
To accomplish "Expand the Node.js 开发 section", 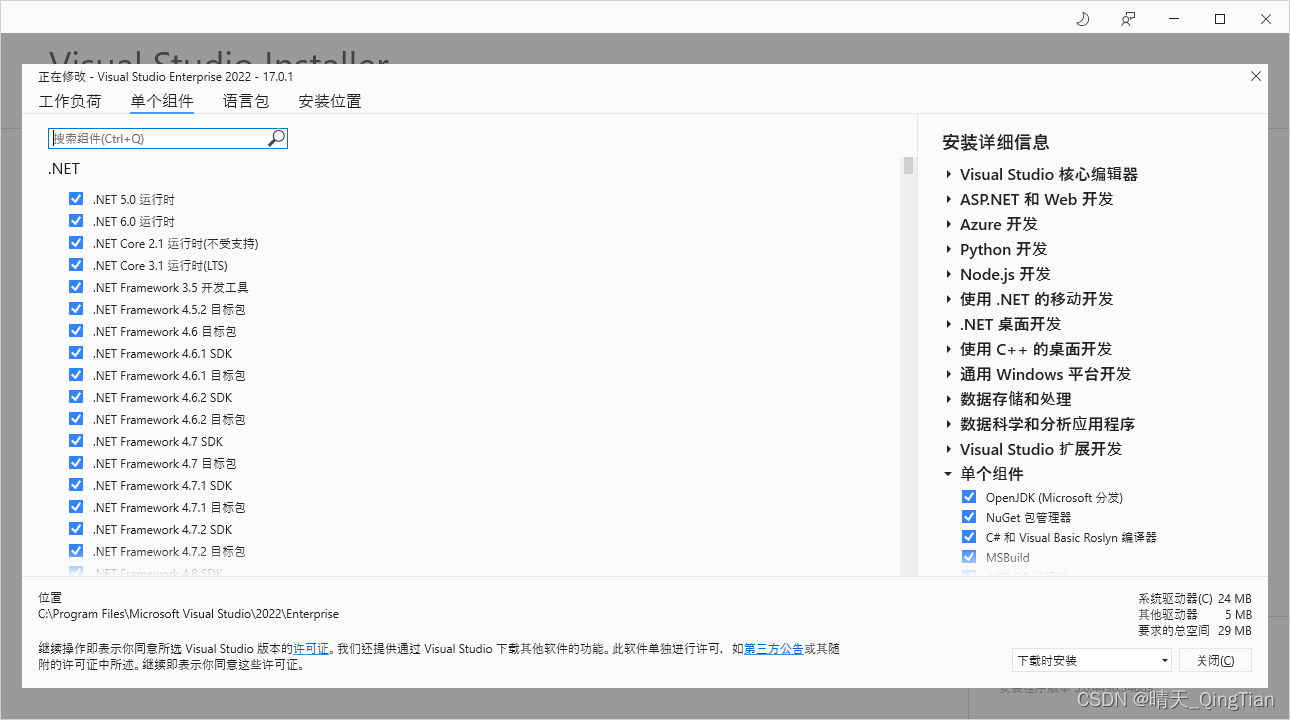I will 948,274.
